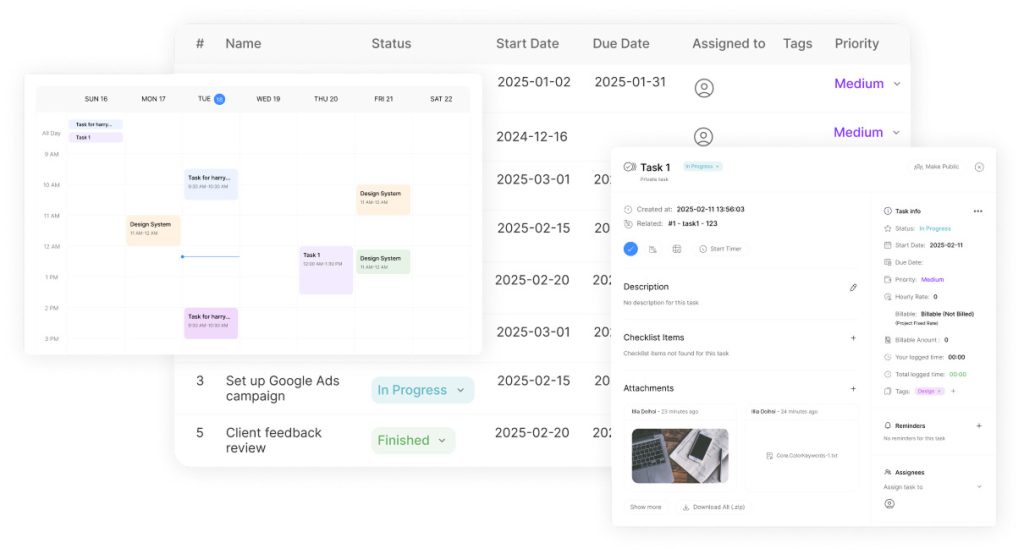The image size is (1024, 554).
Task: Add a checklist item with plus icon
Action: click(853, 338)
